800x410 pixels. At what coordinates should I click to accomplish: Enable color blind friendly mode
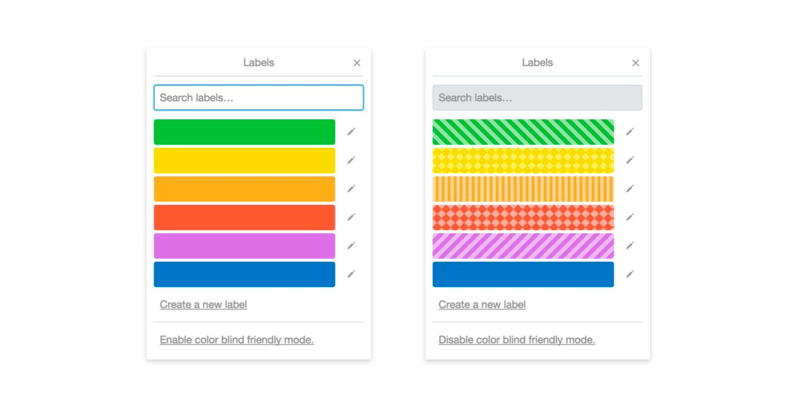(237, 340)
